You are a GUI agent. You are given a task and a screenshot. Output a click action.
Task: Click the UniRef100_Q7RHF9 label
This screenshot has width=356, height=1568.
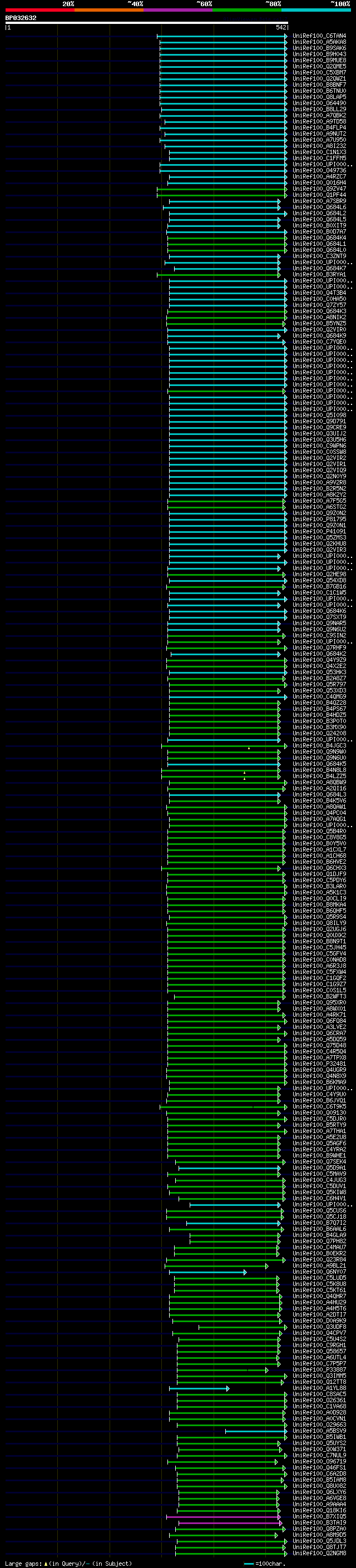point(319,647)
